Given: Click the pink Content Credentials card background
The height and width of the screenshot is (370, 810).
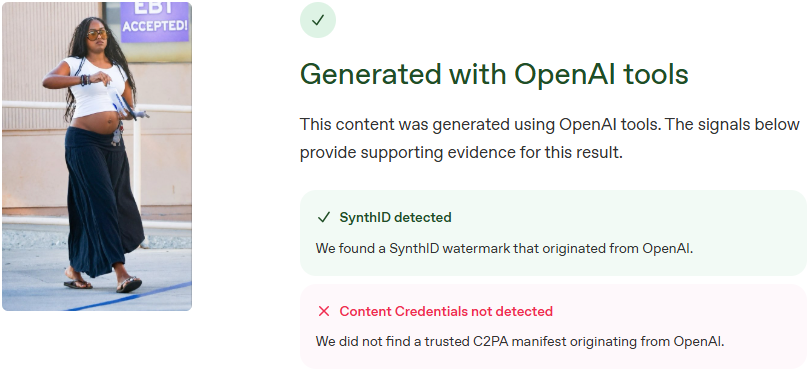Looking at the screenshot, I should (553, 327).
